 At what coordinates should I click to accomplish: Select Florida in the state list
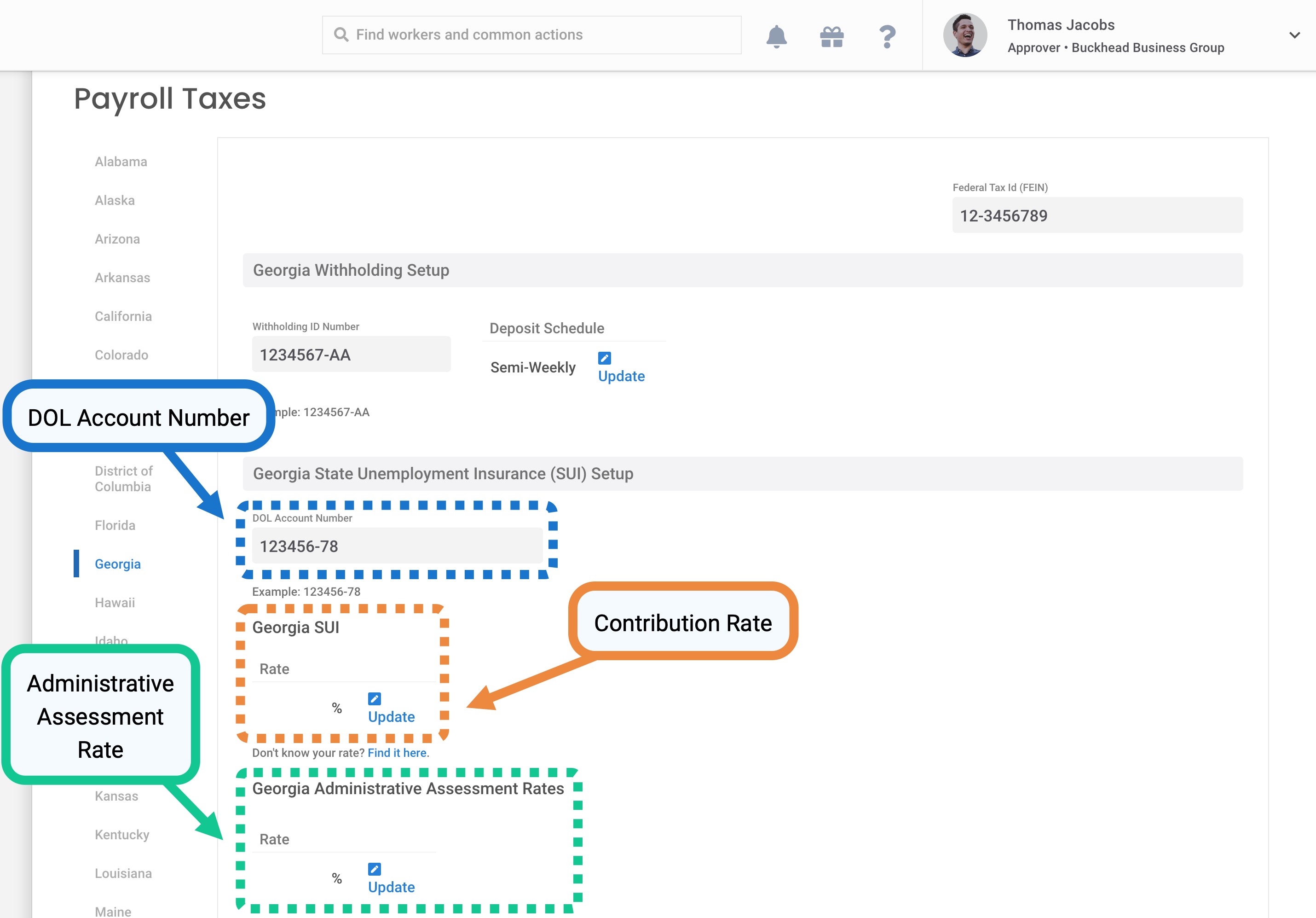[x=115, y=525]
